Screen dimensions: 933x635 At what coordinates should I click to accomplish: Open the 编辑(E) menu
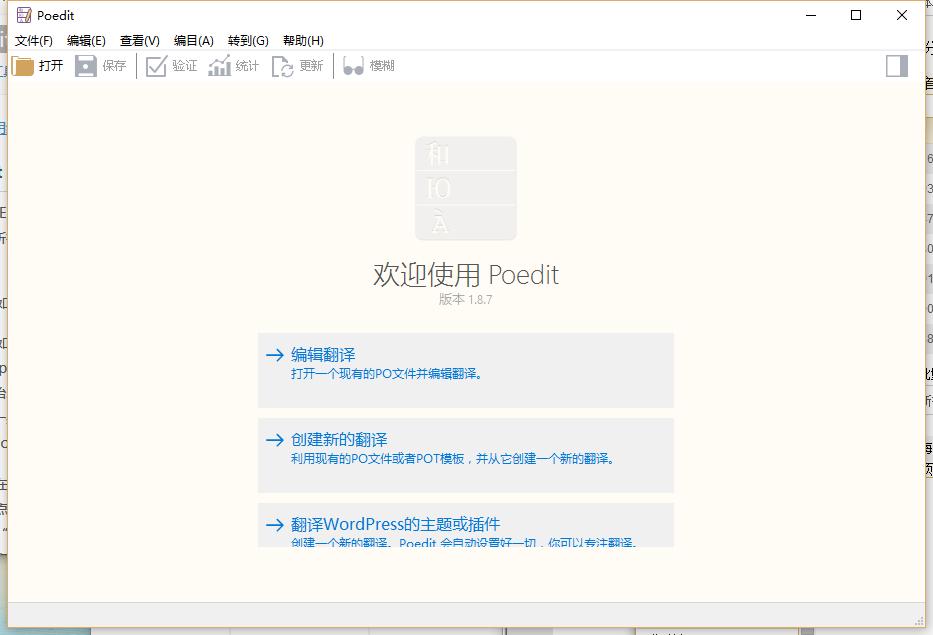point(86,41)
